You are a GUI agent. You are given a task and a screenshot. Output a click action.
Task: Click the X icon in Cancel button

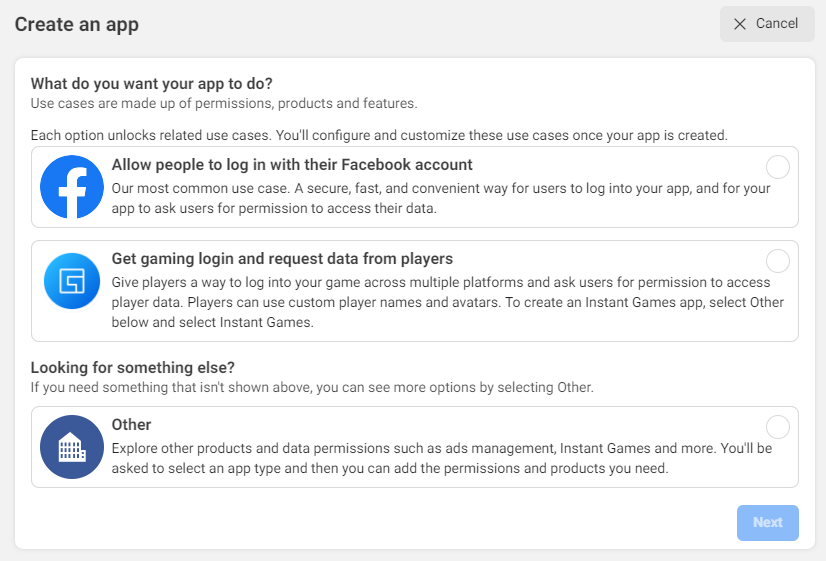tap(740, 24)
